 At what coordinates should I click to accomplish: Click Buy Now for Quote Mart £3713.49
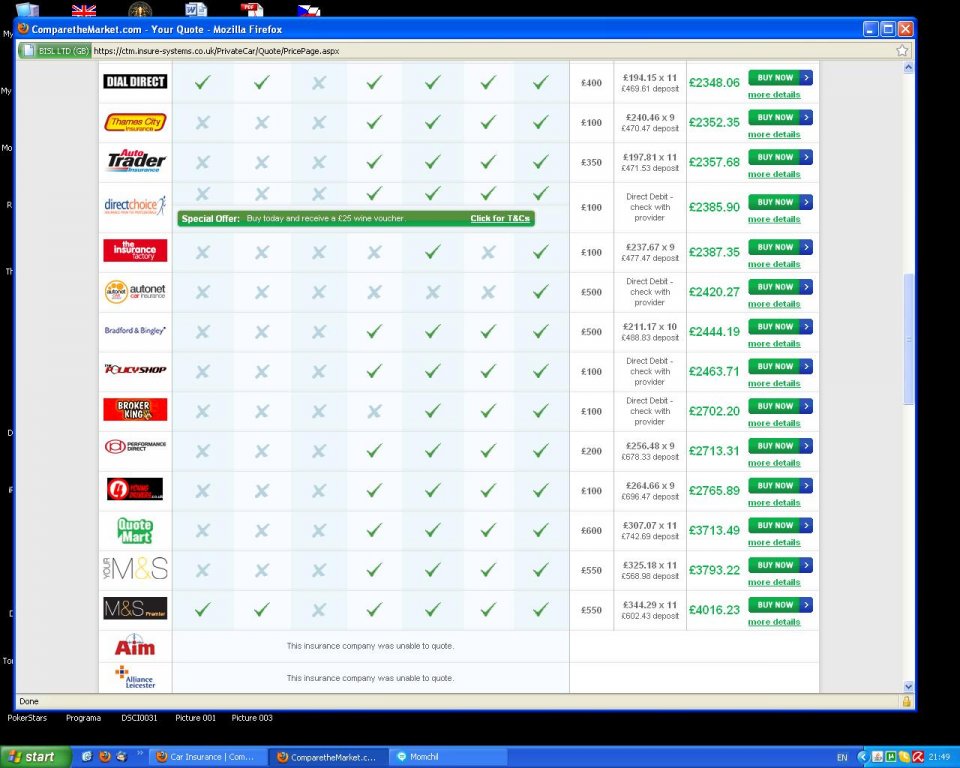(780, 525)
